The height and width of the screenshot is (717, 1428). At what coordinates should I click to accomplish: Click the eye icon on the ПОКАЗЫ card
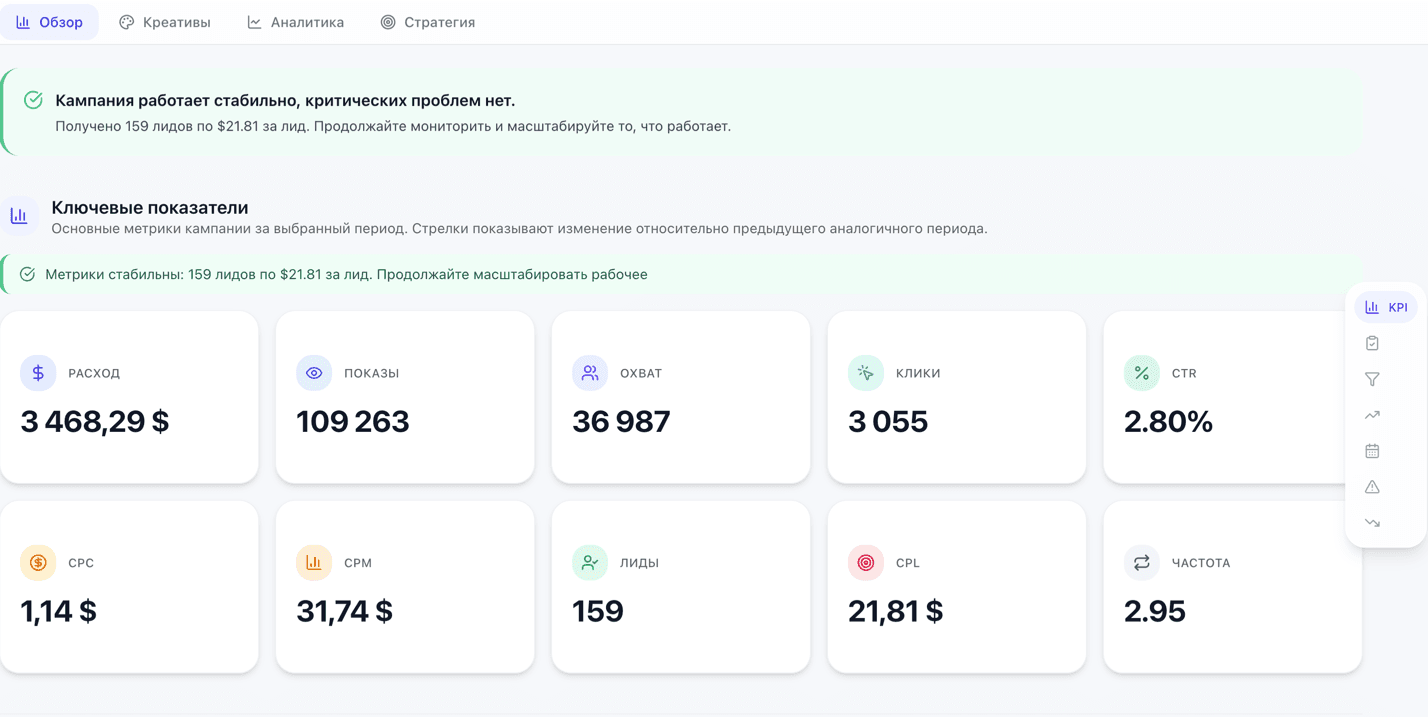pyautogui.click(x=314, y=373)
